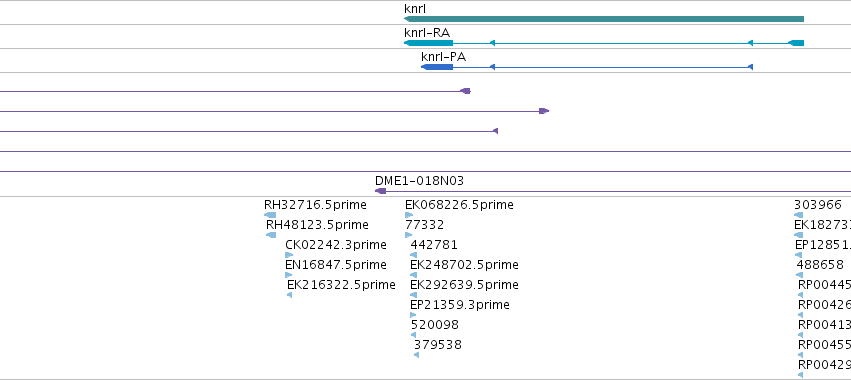Click the EN16847.5prime EST arrow
Image resolution: width=851 pixels, height=380 pixels.
click(x=289, y=275)
